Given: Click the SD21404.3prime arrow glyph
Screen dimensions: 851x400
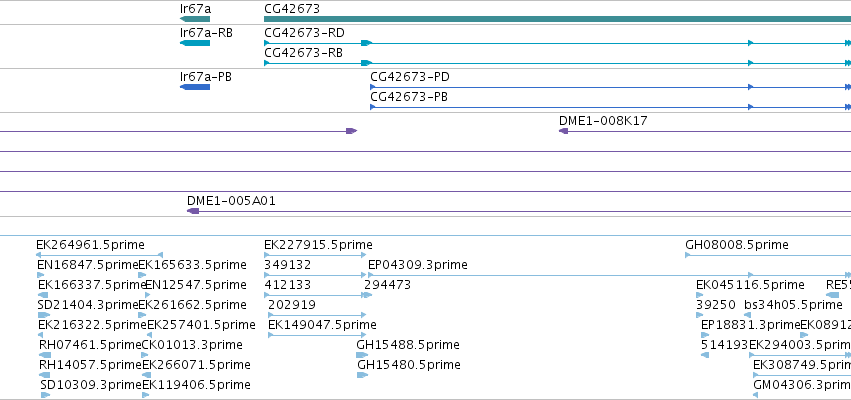Looking at the screenshot, I should [44, 315].
